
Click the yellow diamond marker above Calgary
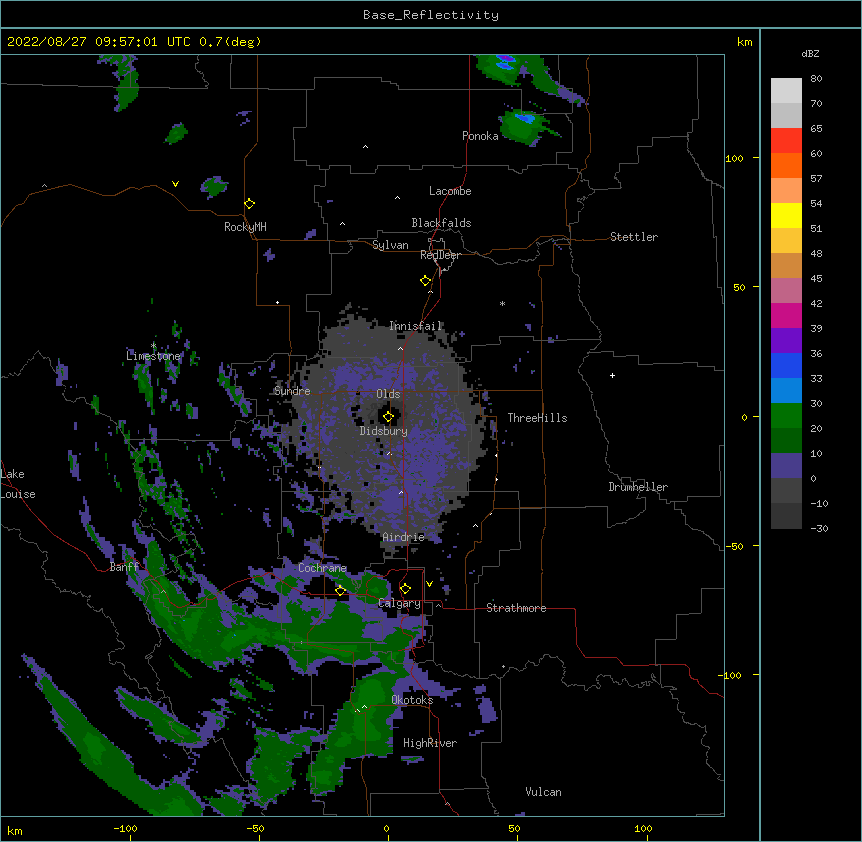pos(405,589)
